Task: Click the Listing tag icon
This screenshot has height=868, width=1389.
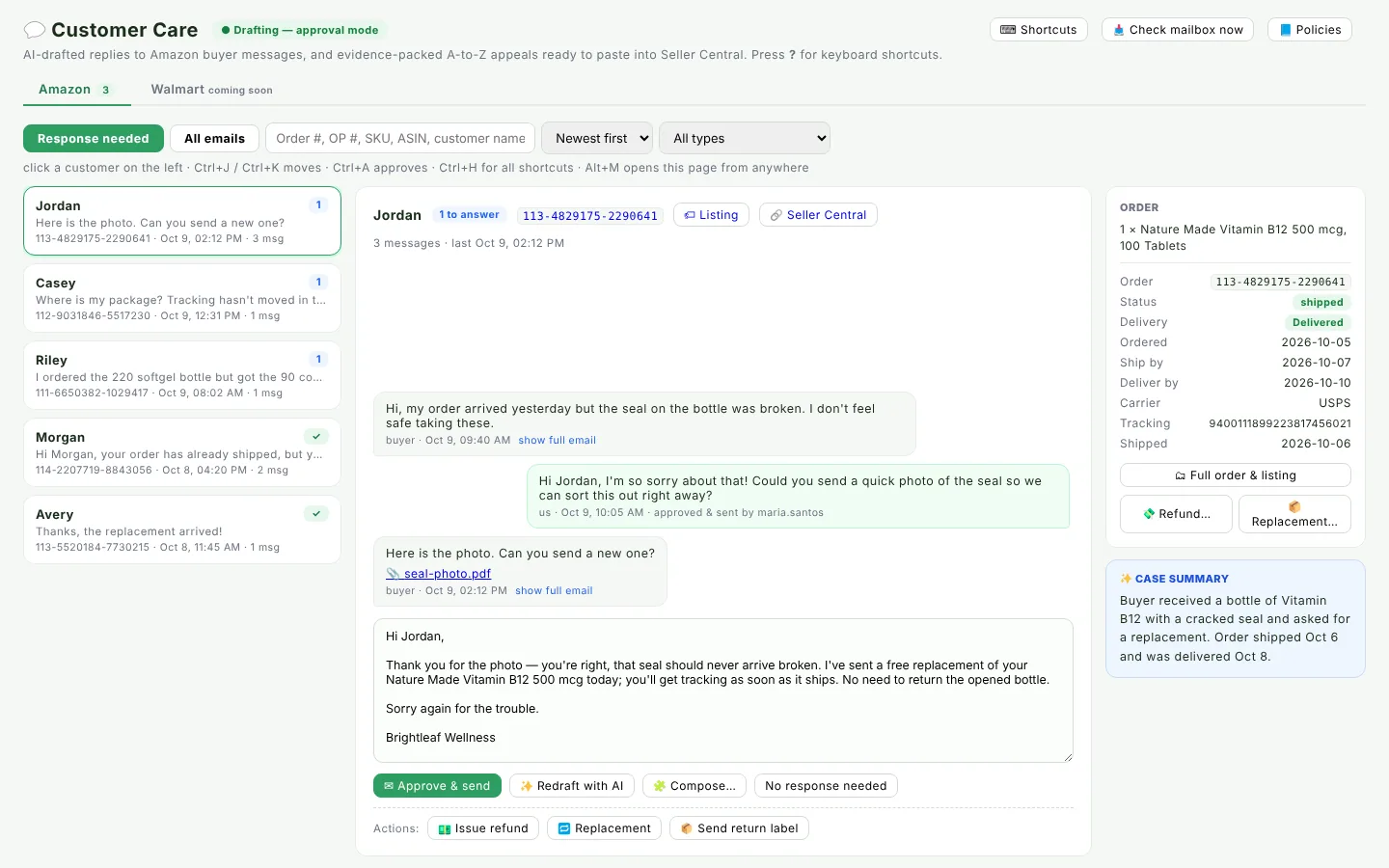Action: (690, 215)
